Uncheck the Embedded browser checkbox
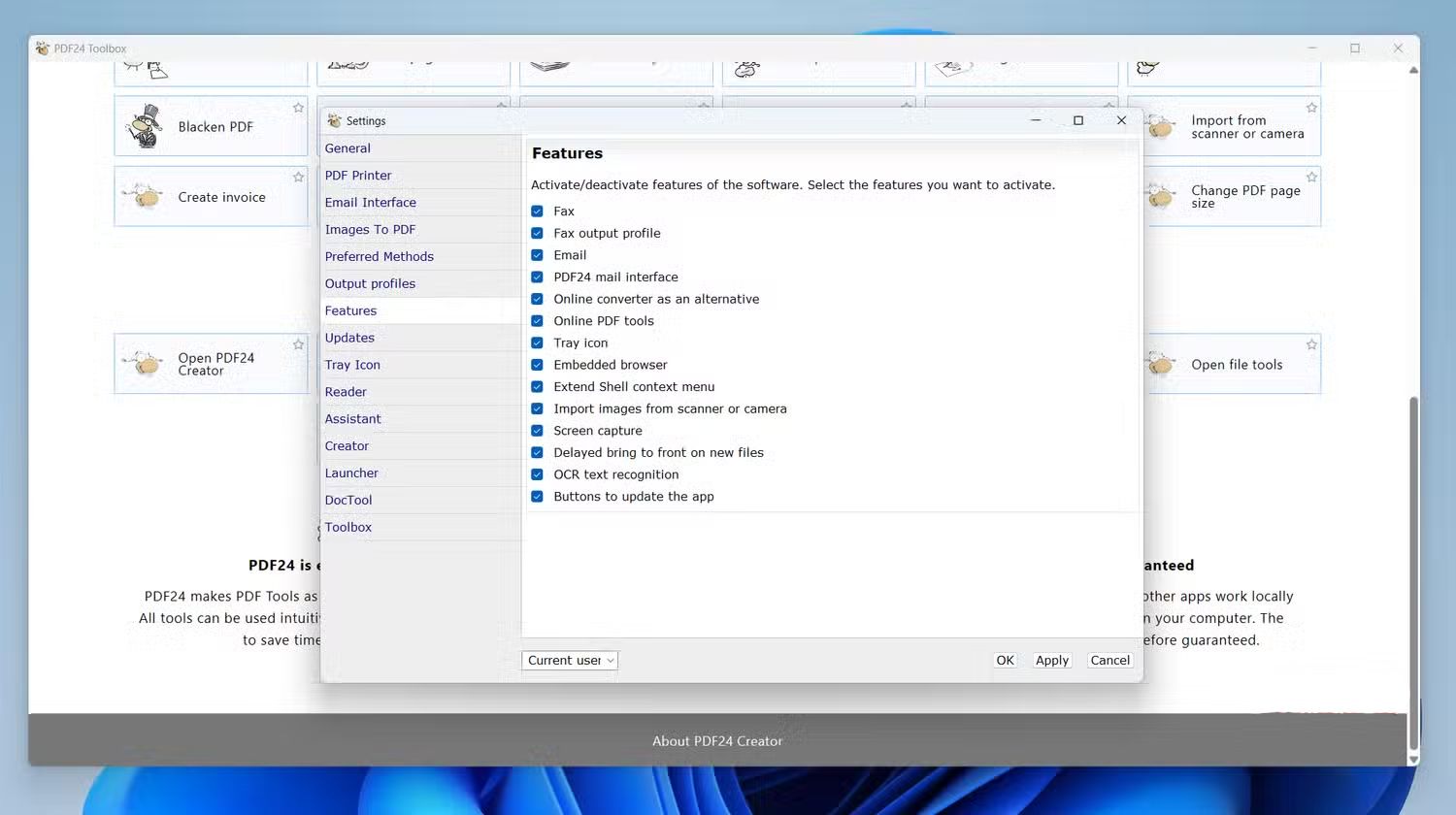The image size is (1456, 815). (x=537, y=365)
